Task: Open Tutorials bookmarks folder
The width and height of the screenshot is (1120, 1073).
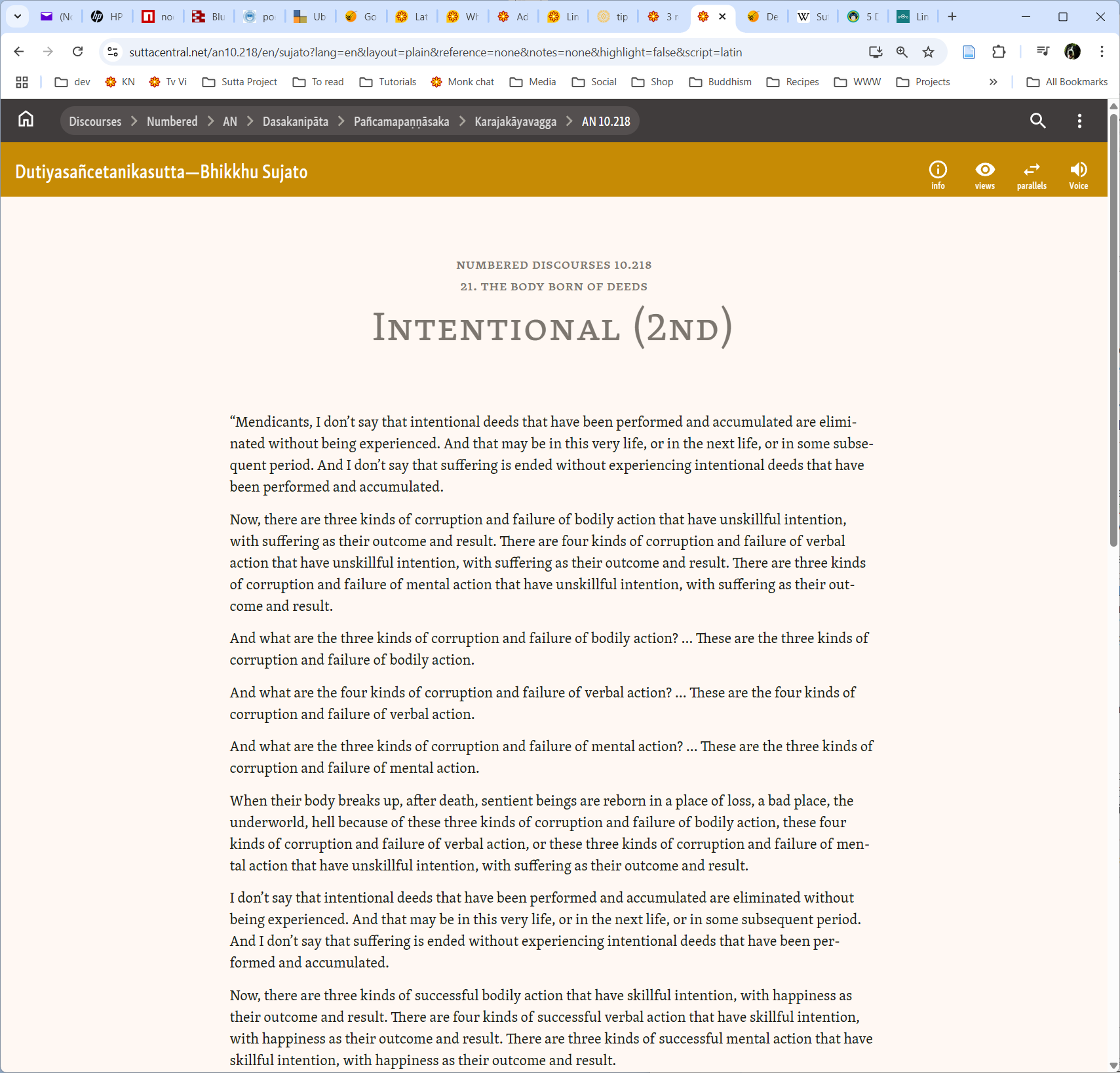Action: click(388, 82)
